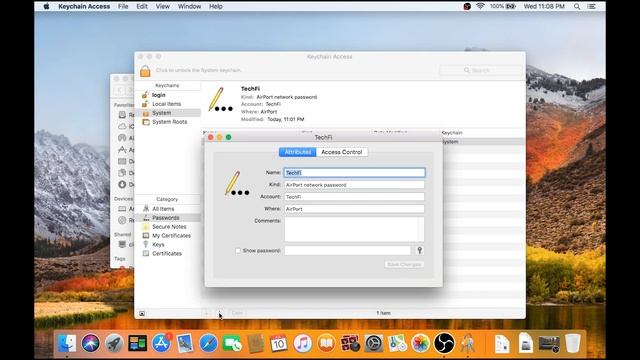The image size is (640, 360).
Task: Open the View menu
Action: [162, 6]
